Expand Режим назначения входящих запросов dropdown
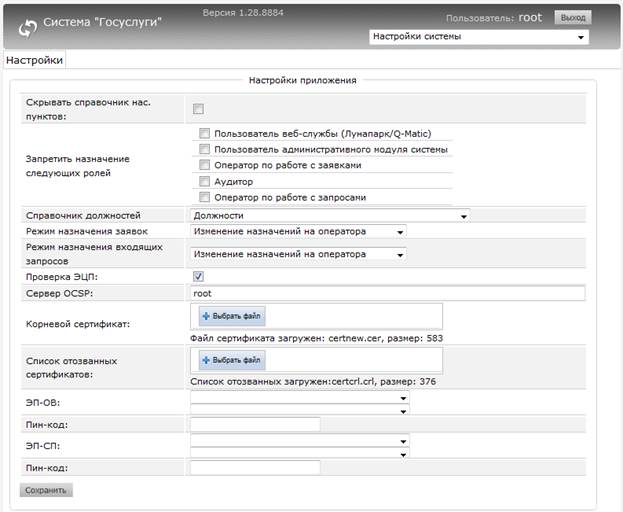Image resolution: width=623 pixels, height=512 pixels. (299, 254)
